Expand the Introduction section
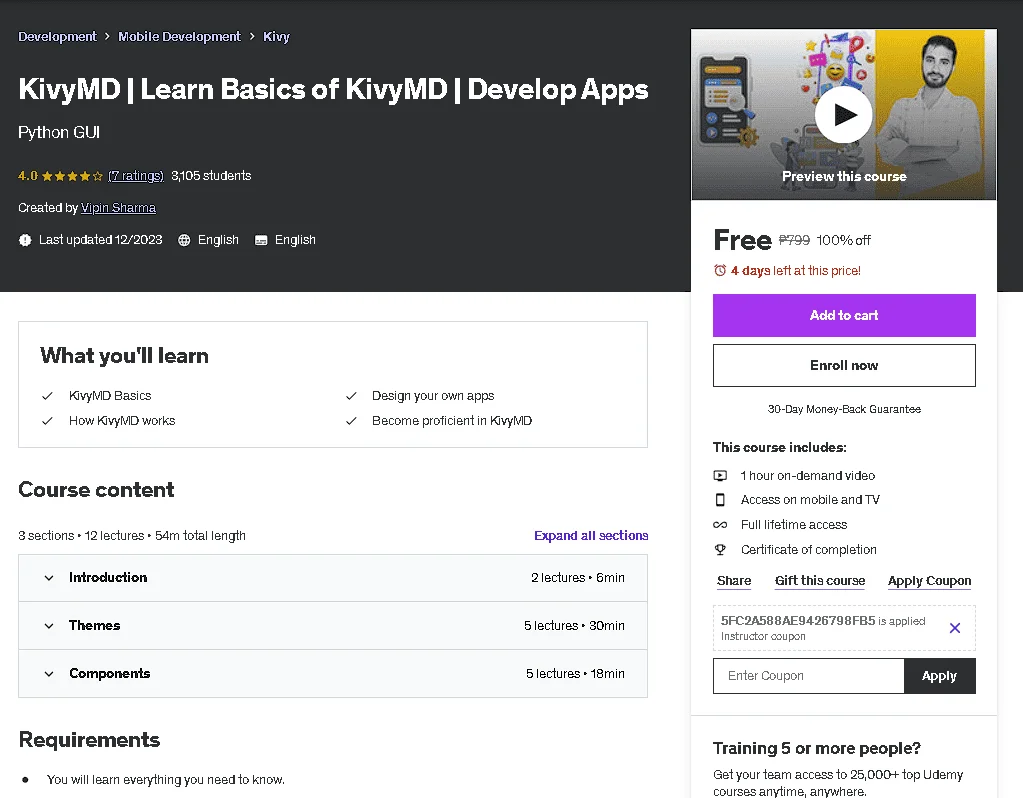Image resolution: width=1023 pixels, height=798 pixels. 333,578
